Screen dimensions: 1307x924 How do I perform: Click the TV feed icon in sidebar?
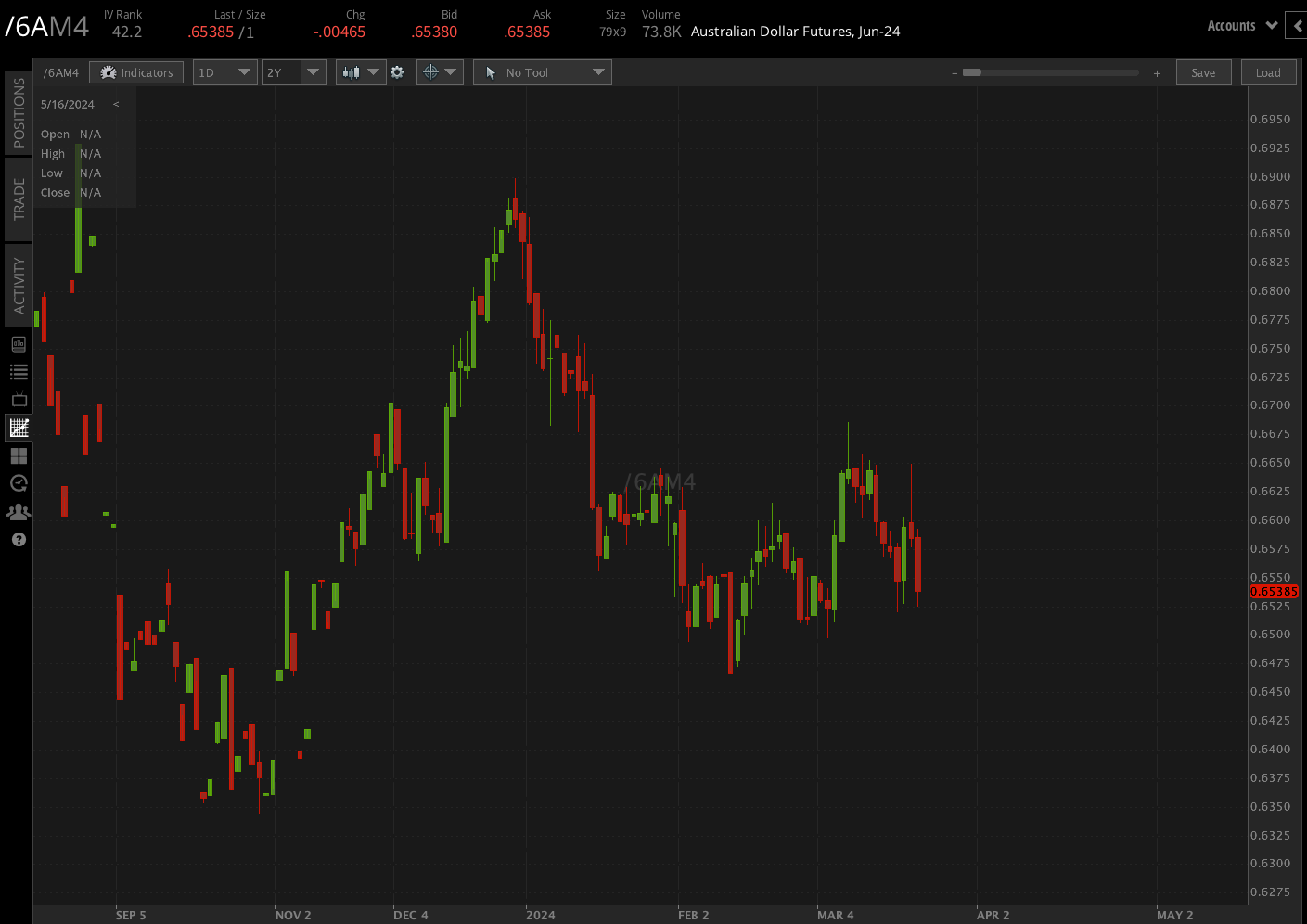(19, 399)
